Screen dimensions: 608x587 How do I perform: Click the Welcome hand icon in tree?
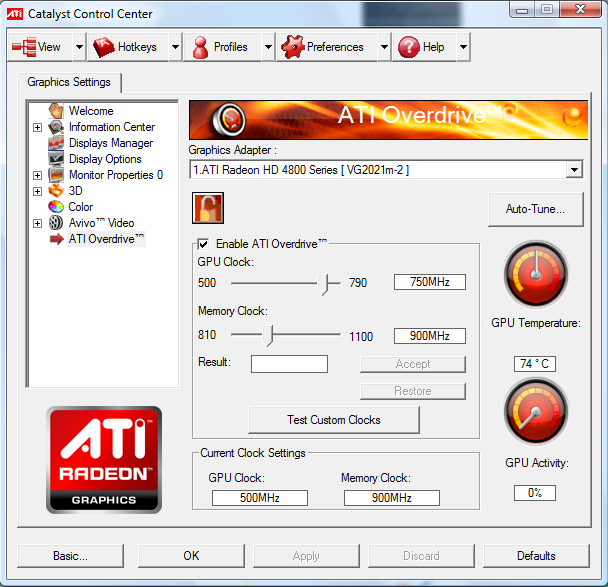tap(56, 111)
